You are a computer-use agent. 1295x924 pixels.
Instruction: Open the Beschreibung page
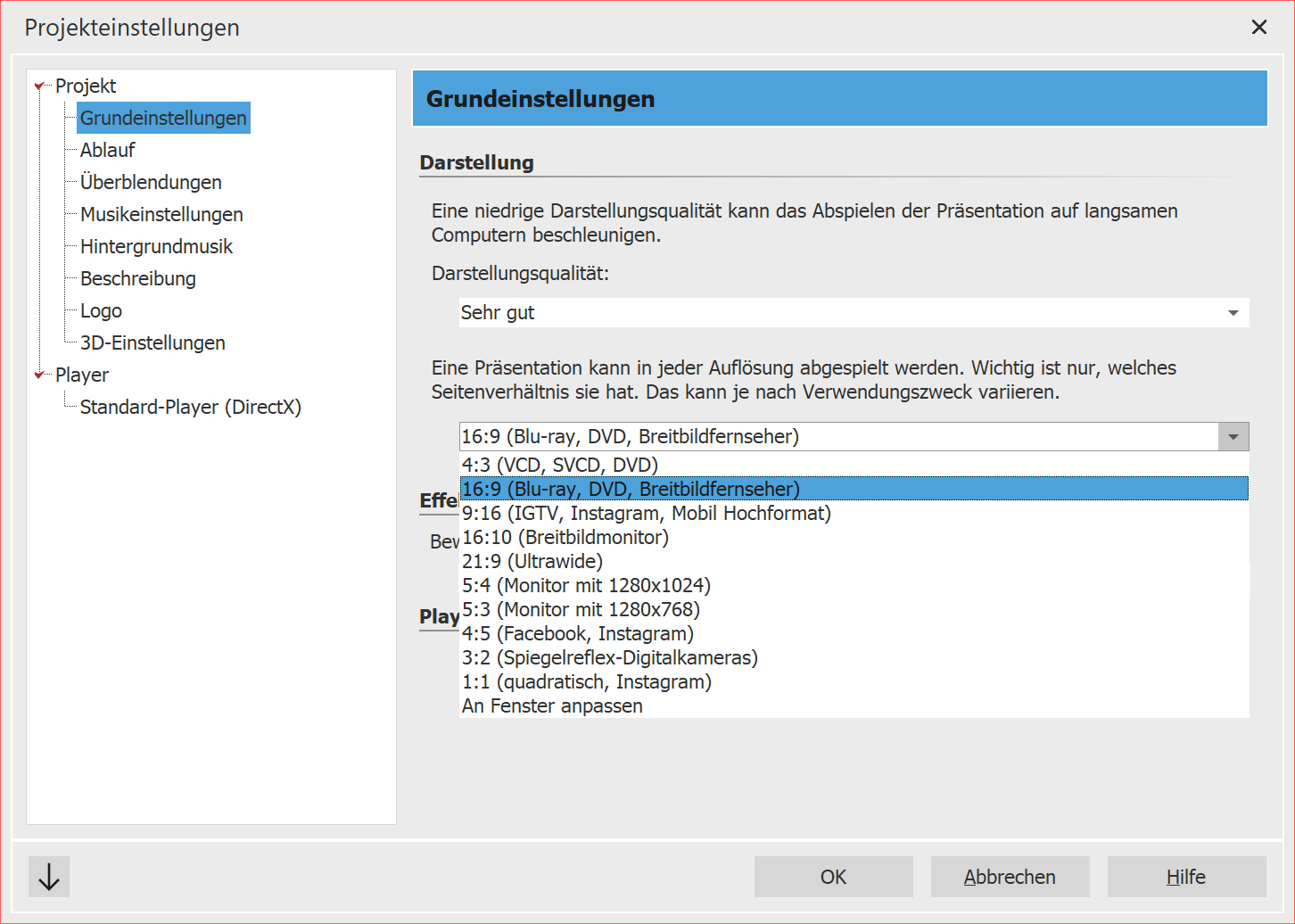(138, 278)
